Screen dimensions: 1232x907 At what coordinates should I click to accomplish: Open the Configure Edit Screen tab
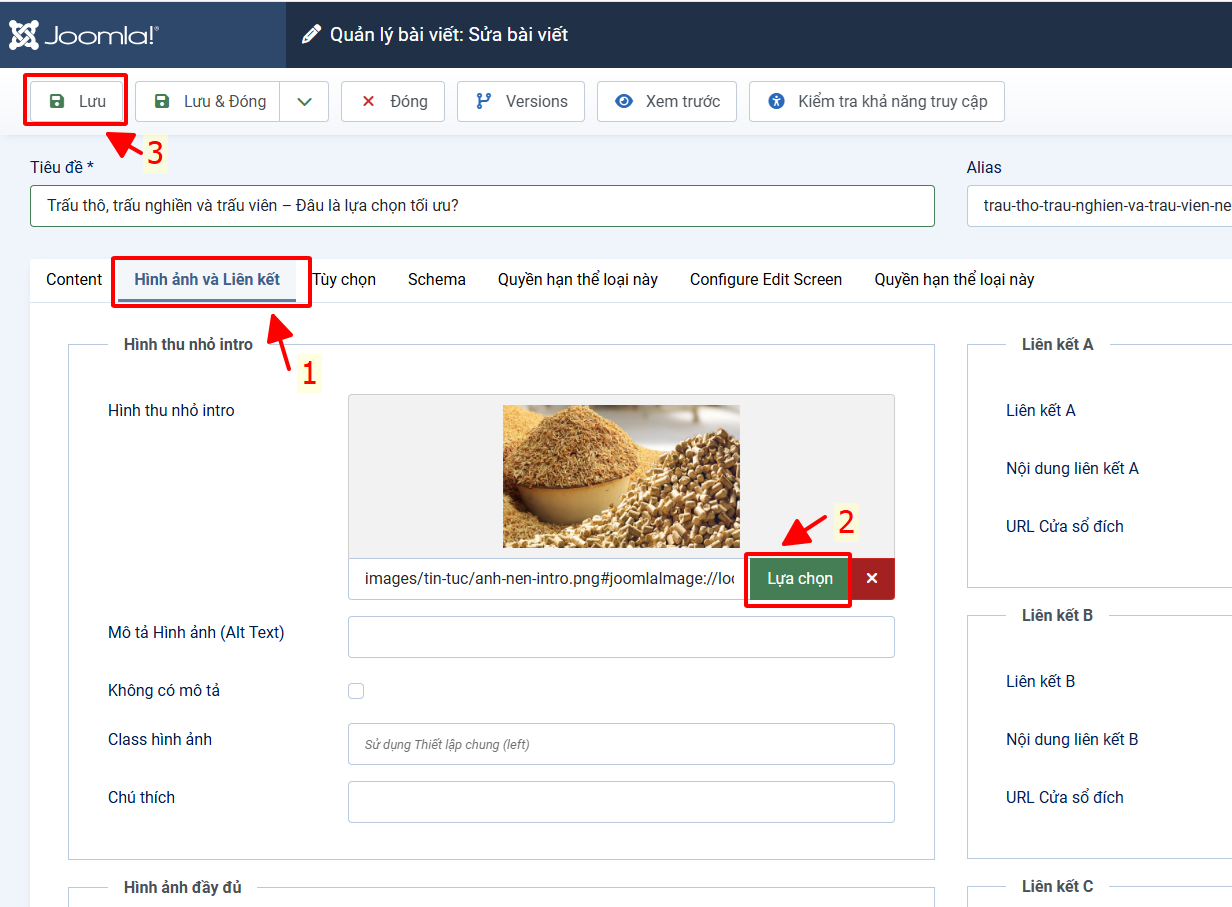point(765,280)
